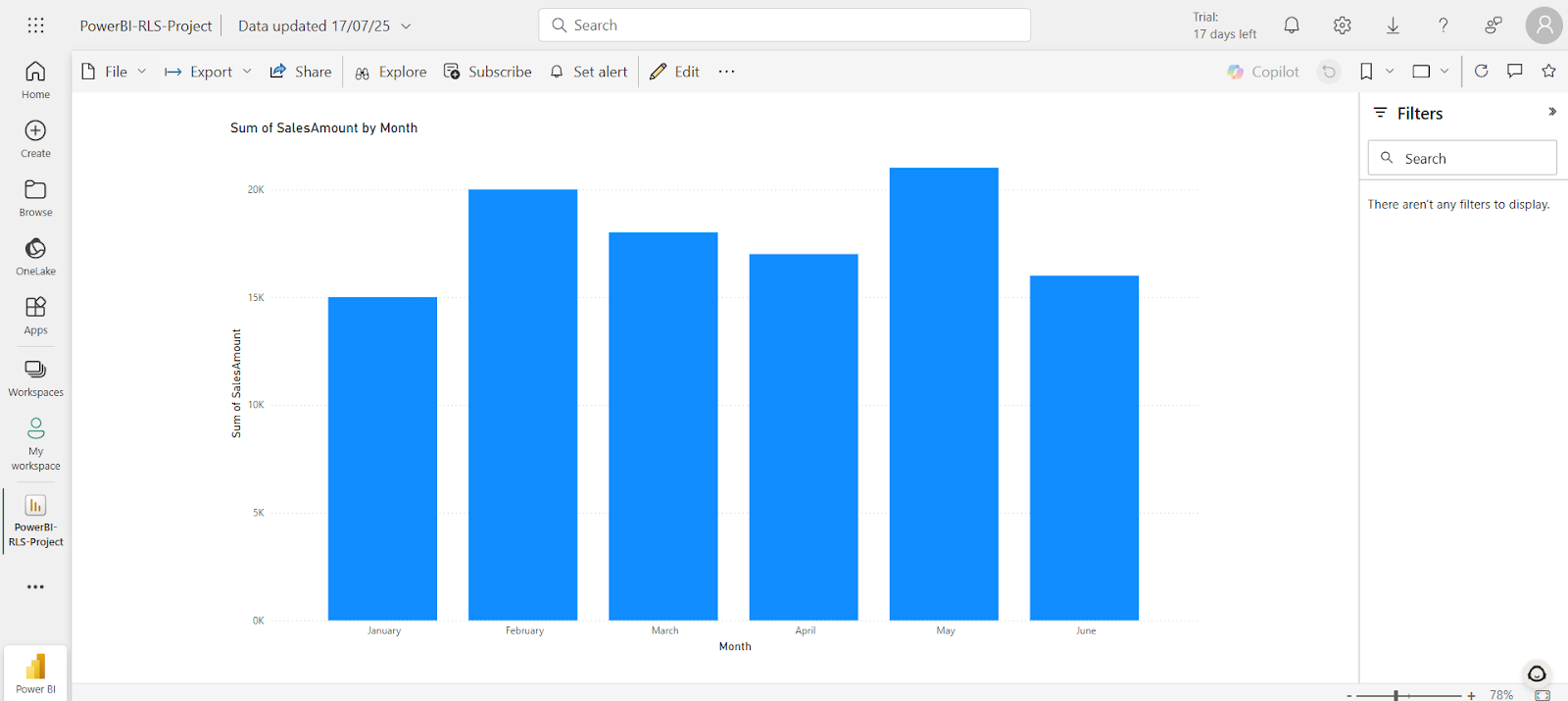Screen dimensions: 1568x701
Task: Click the Month axis title
Action: pos(735,646)
